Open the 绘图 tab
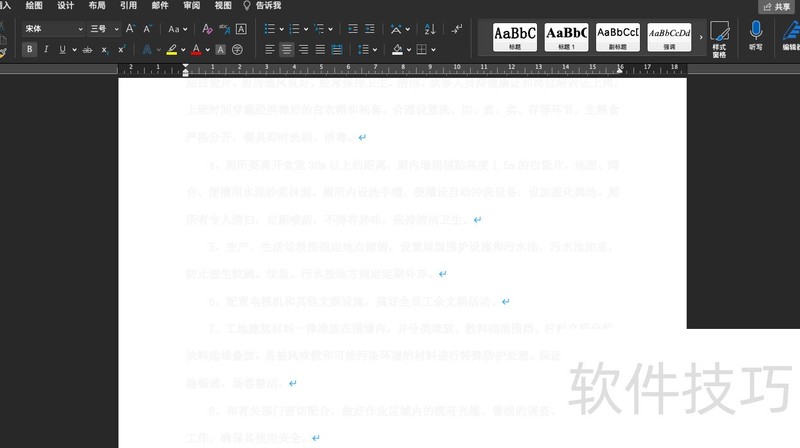800x448 pixels. [34, 6]
